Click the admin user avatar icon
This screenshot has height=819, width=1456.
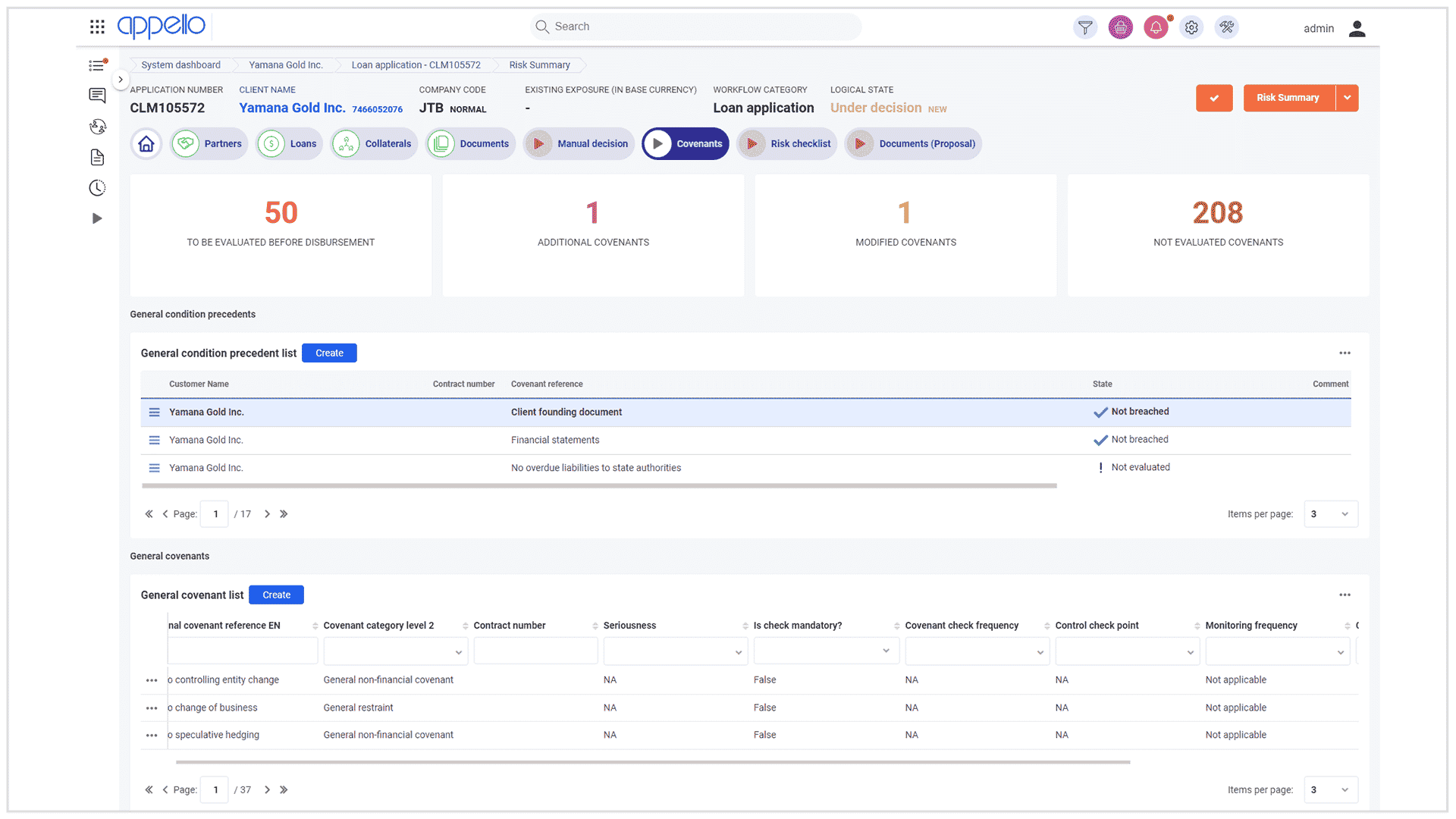pos(1357,29)
